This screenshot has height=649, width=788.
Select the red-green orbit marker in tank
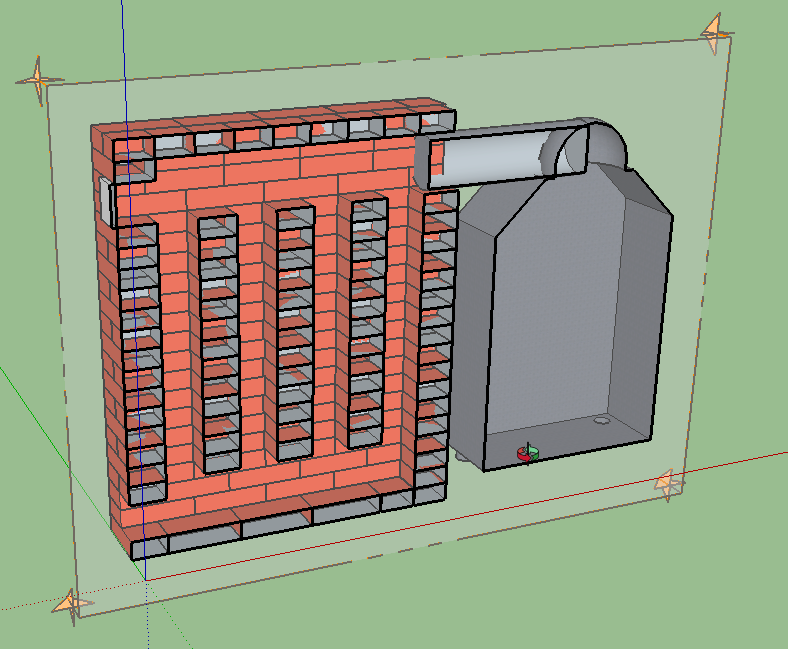click(527, 454)
